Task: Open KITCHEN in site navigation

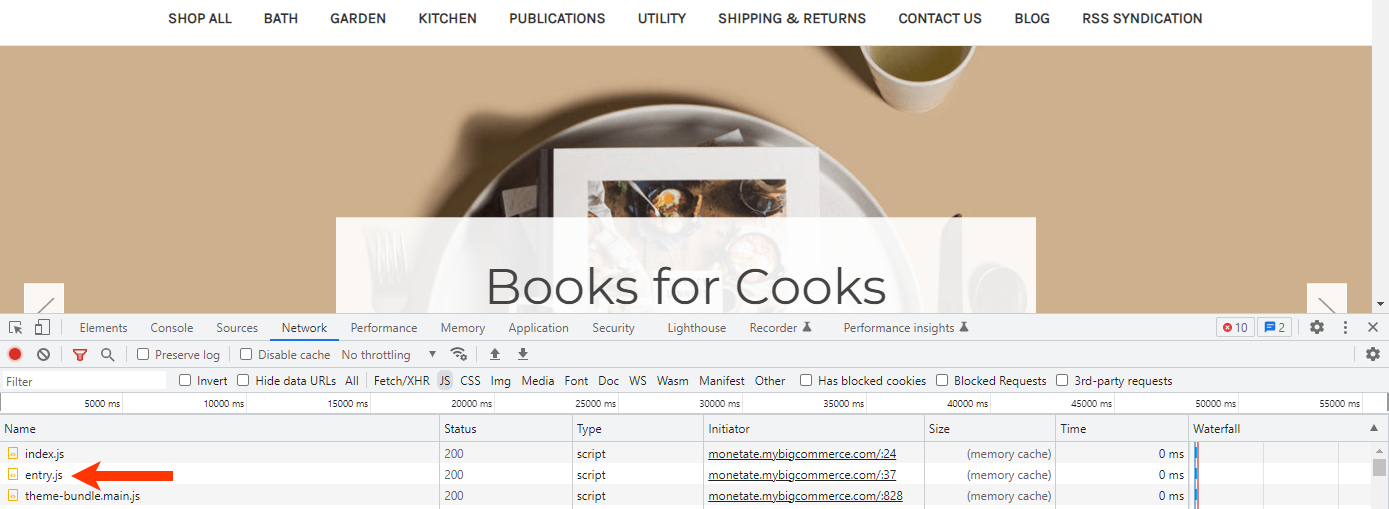Action: point(447,18)
